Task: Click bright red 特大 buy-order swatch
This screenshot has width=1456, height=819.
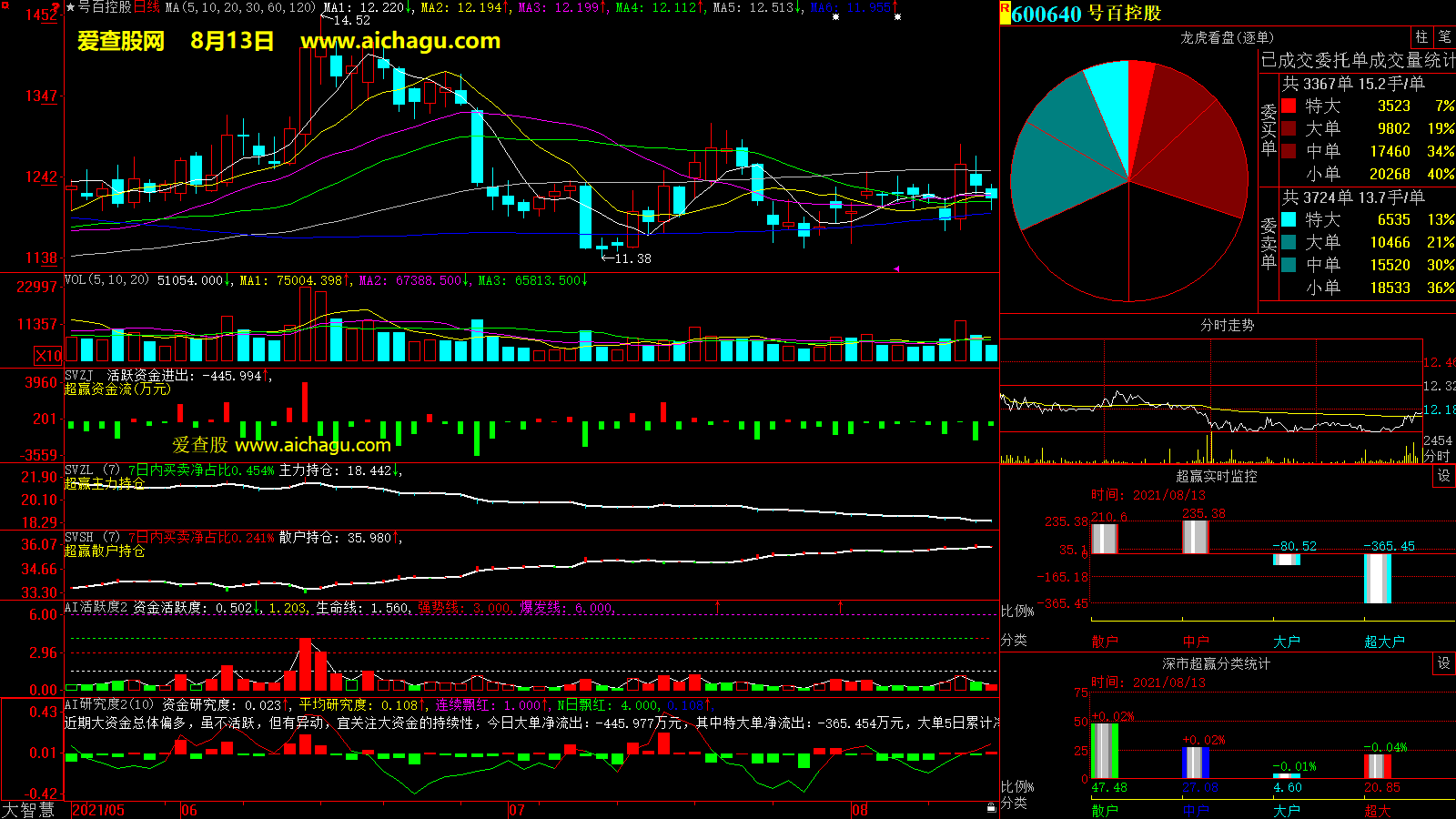Action: pos(1289,106)
